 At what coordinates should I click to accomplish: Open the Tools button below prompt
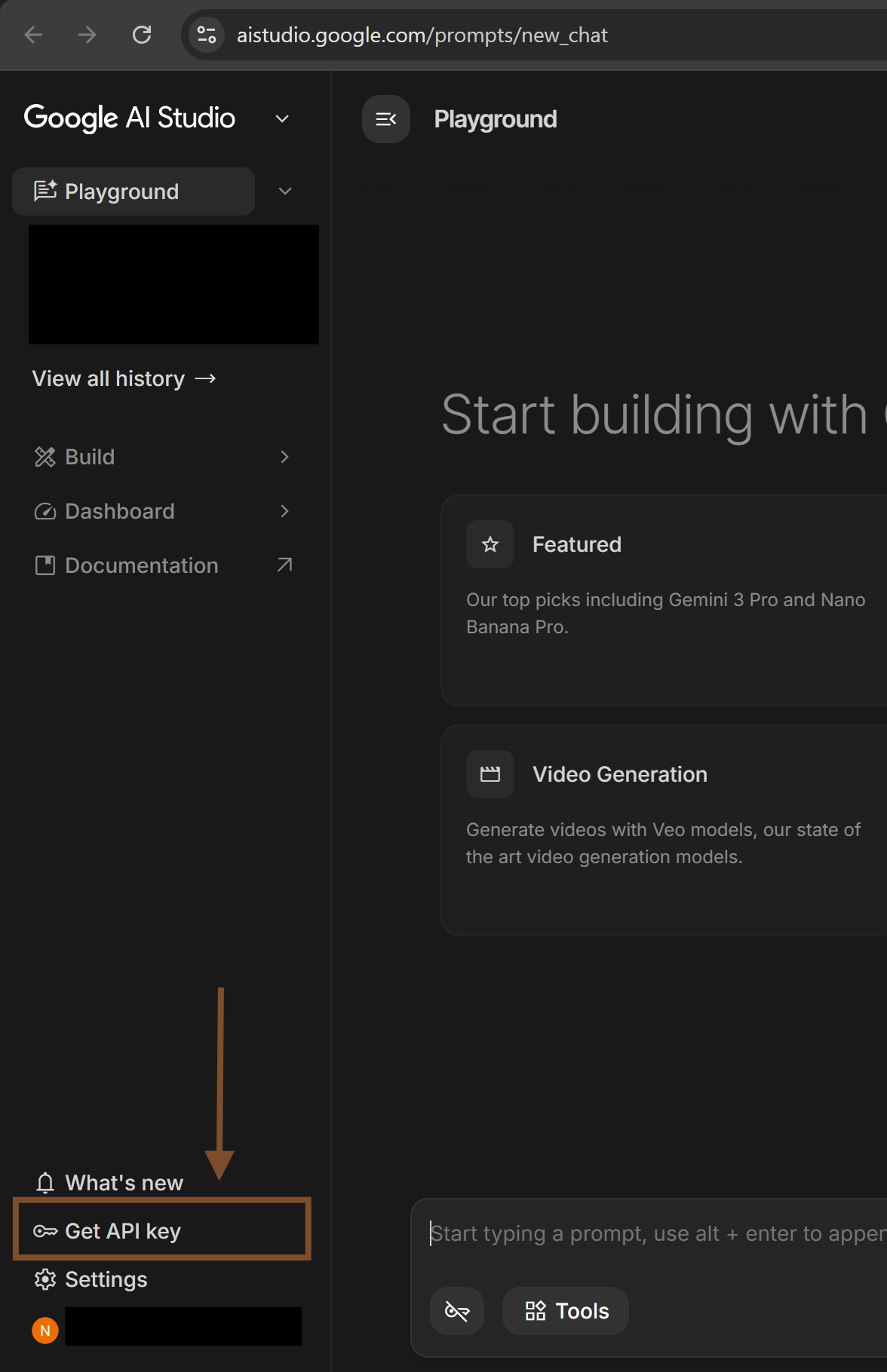point(566,1311)
